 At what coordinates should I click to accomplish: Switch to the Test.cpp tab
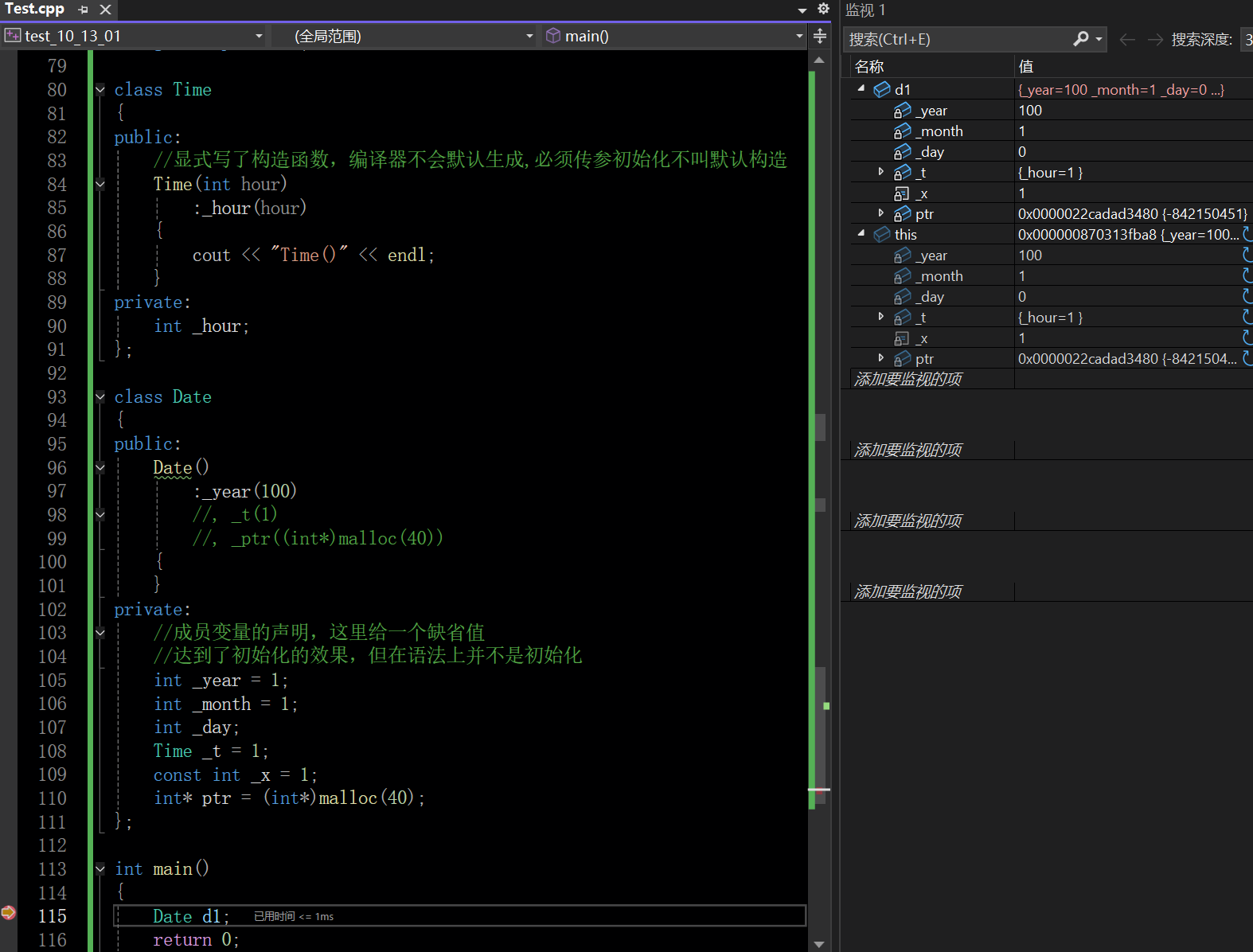(34, 9)
